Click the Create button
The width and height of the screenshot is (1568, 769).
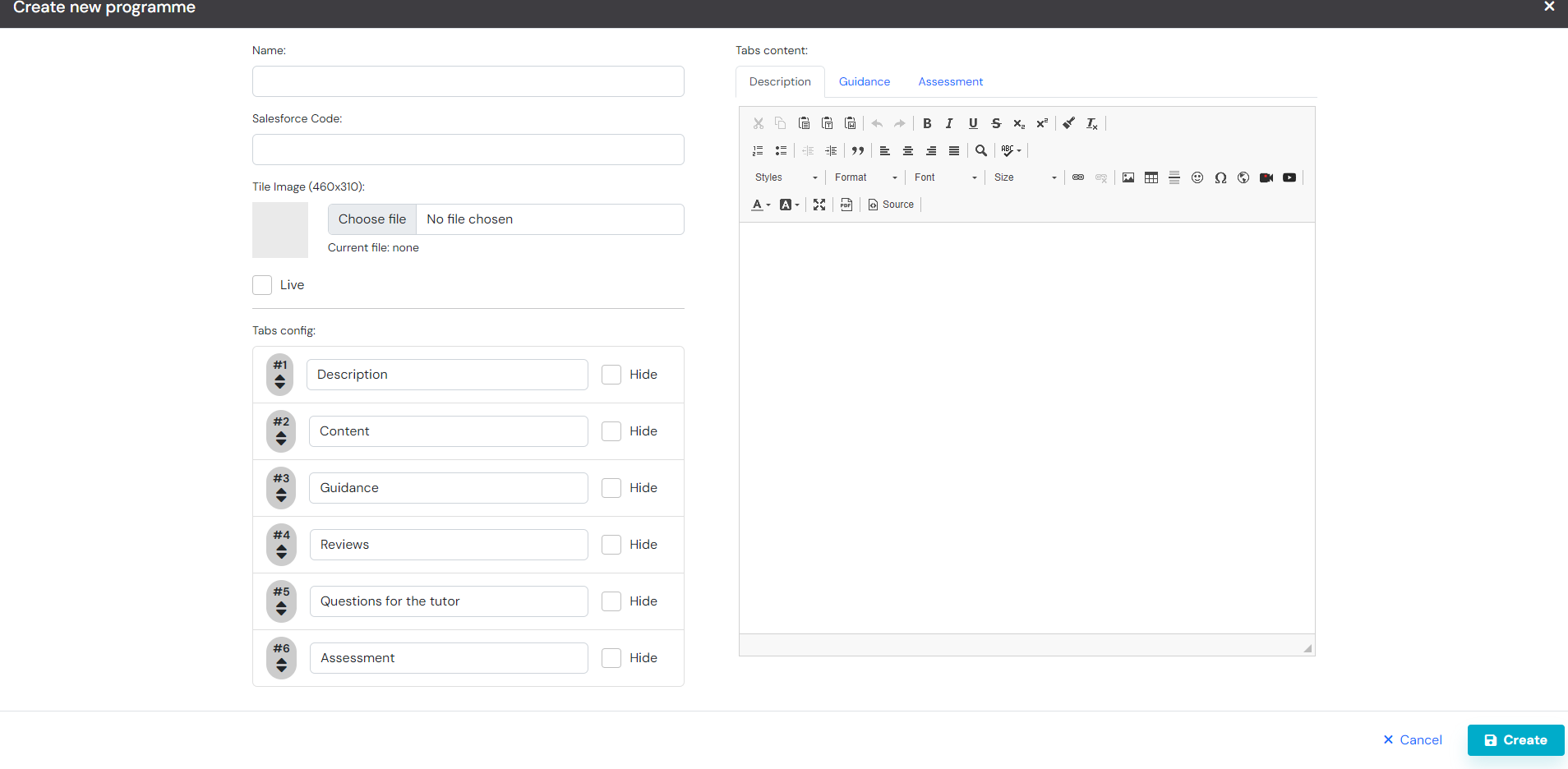coord(1516,740)
